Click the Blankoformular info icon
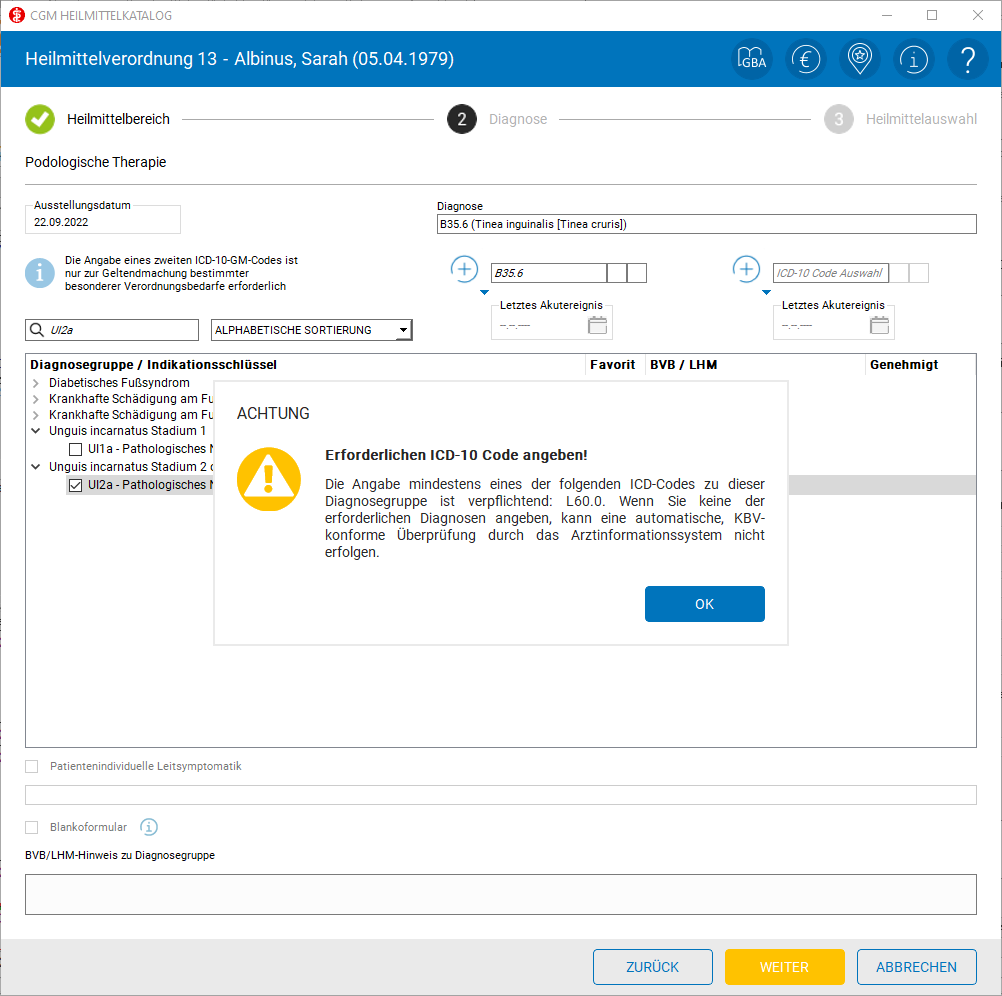This screenshot has height=996, width=1002. click(x=149, y=827)
